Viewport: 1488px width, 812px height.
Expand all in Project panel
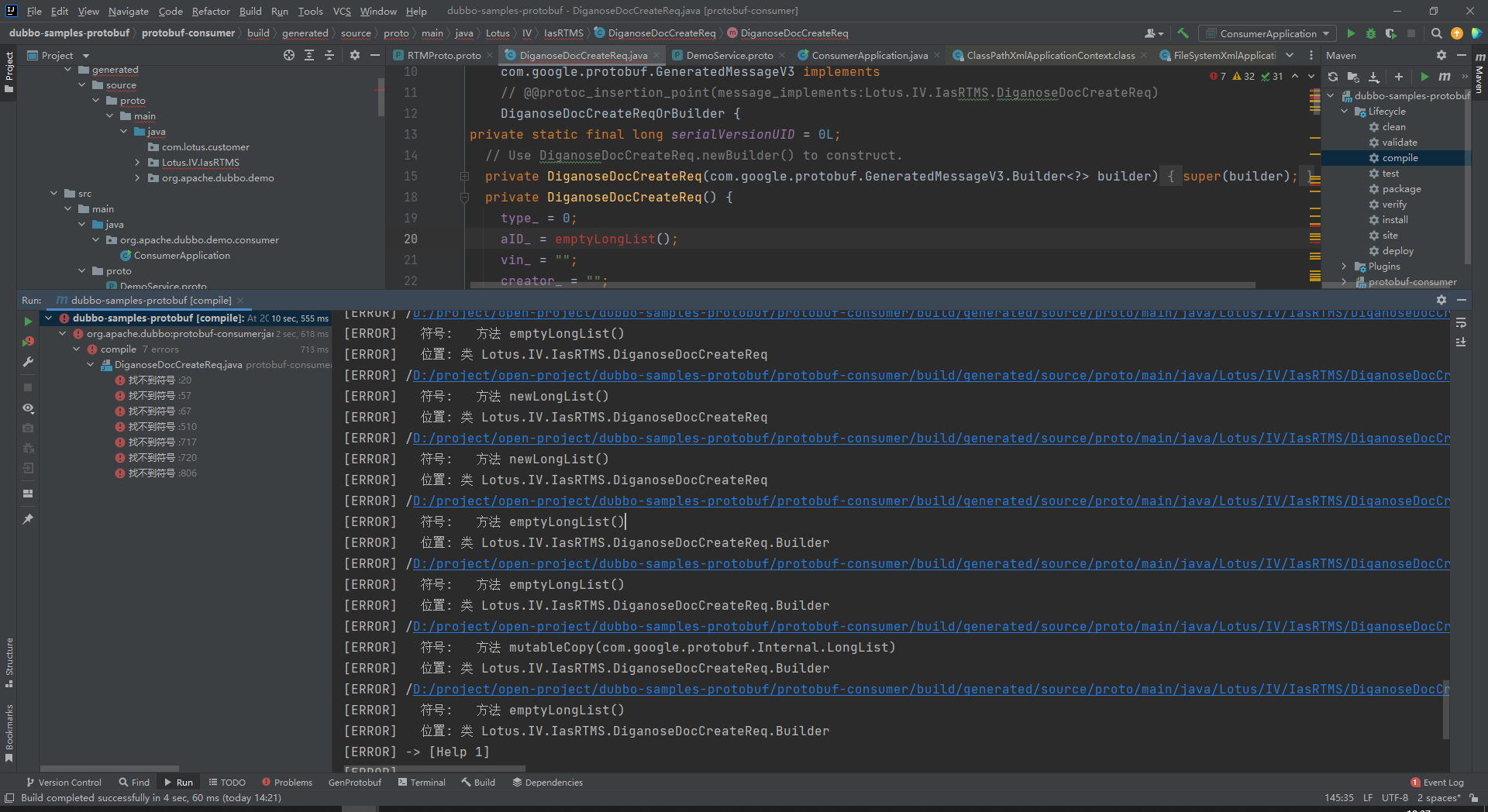pyautogui.click(x=309, y=55)
